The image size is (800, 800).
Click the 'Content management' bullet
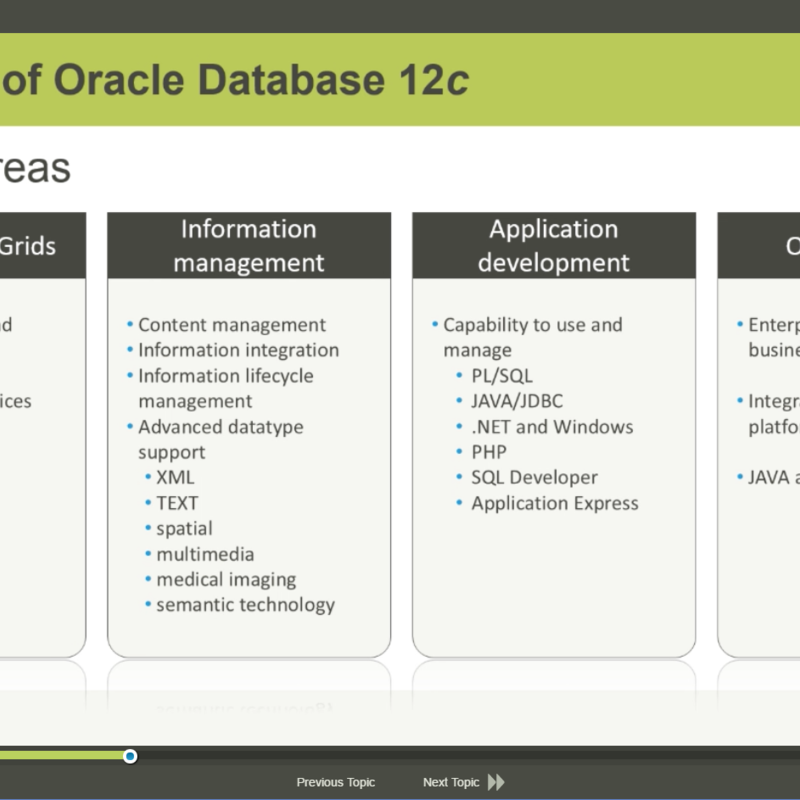pos(232,325)
